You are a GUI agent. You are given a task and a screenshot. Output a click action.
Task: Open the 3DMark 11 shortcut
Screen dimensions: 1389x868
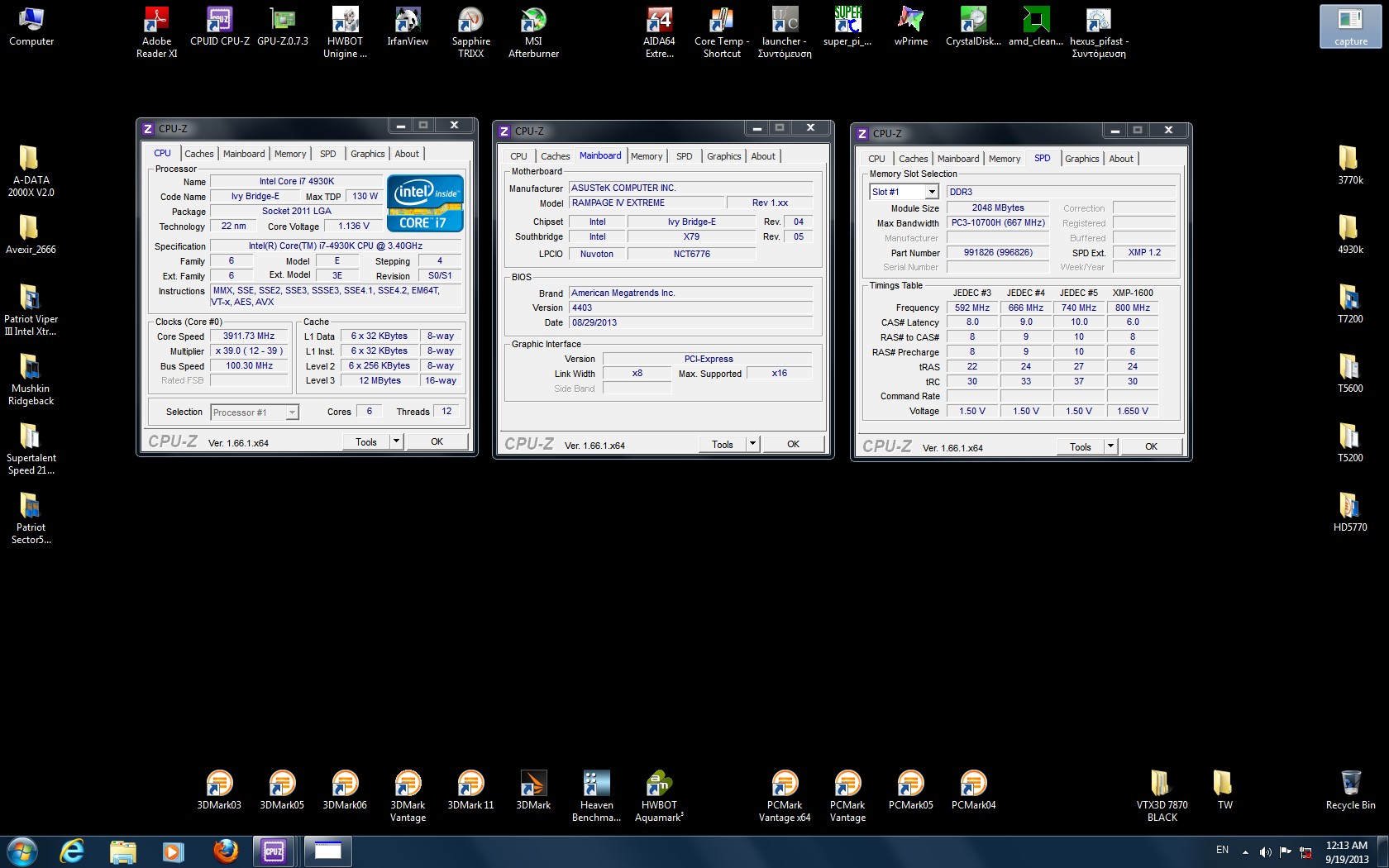coord(470,790)
